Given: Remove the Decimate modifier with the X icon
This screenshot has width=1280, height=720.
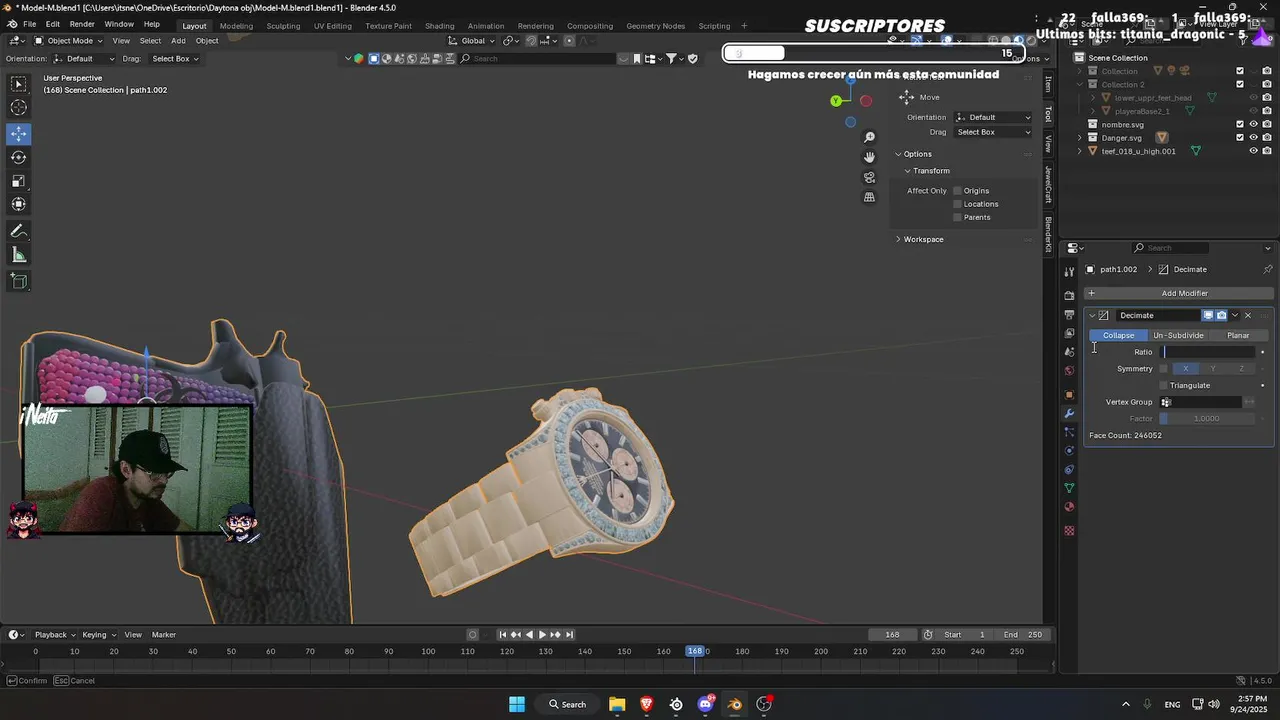Looking at the screenshot, I should click(x=1247, y=315).
